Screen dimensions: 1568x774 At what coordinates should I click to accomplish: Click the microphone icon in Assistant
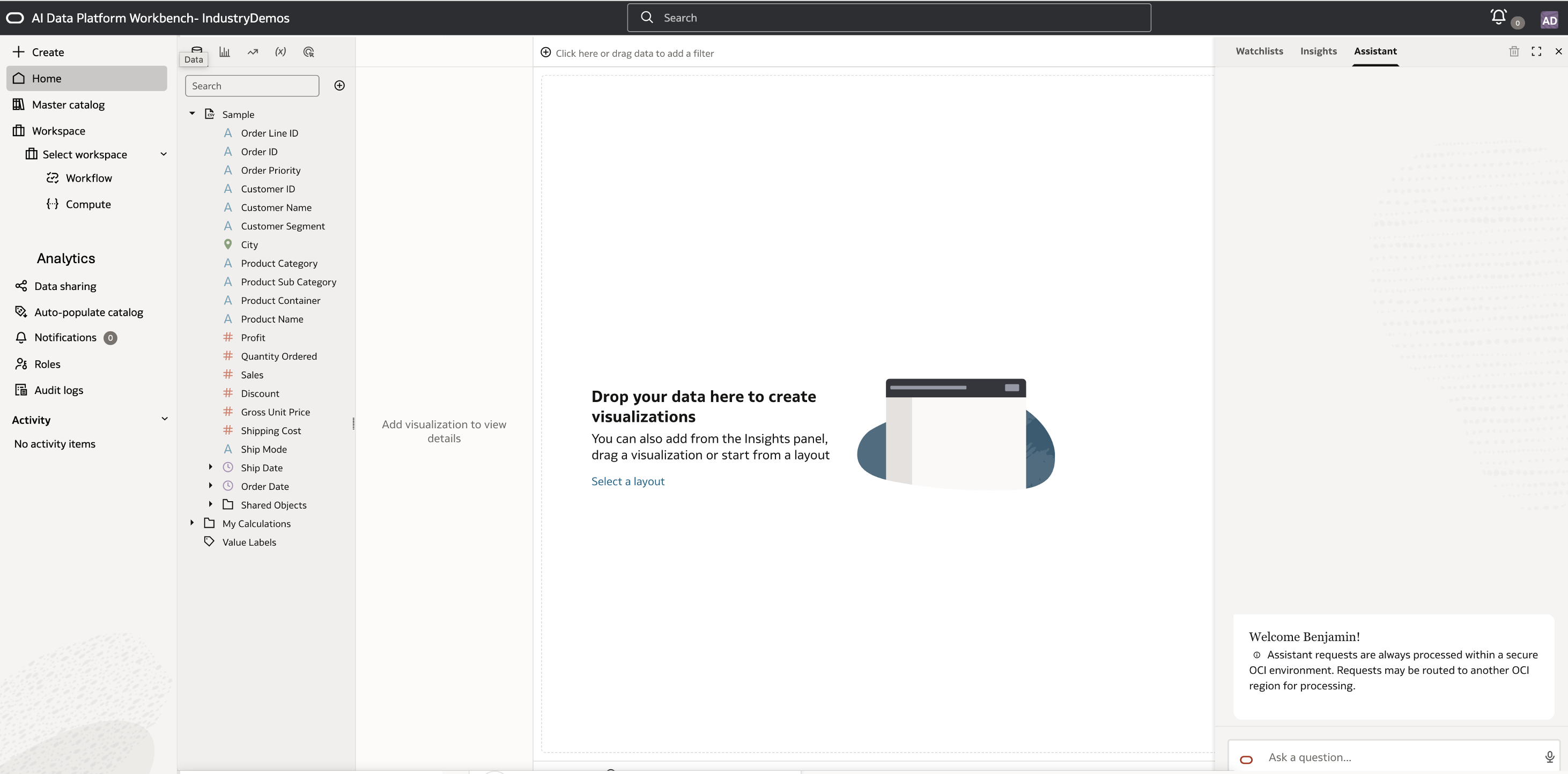[1549, 757]
